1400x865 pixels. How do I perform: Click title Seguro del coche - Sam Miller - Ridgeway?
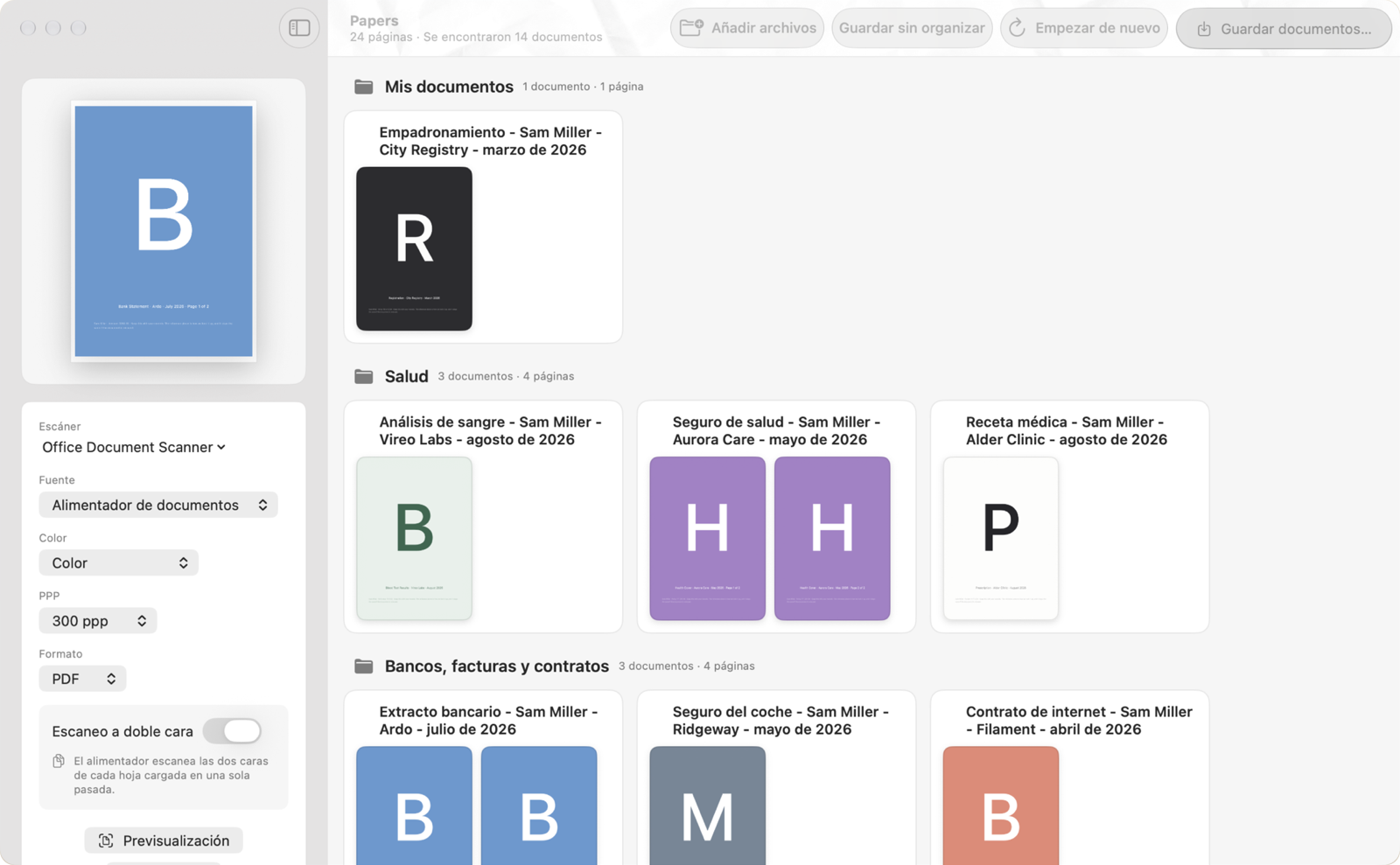click(x=780, y=720)
